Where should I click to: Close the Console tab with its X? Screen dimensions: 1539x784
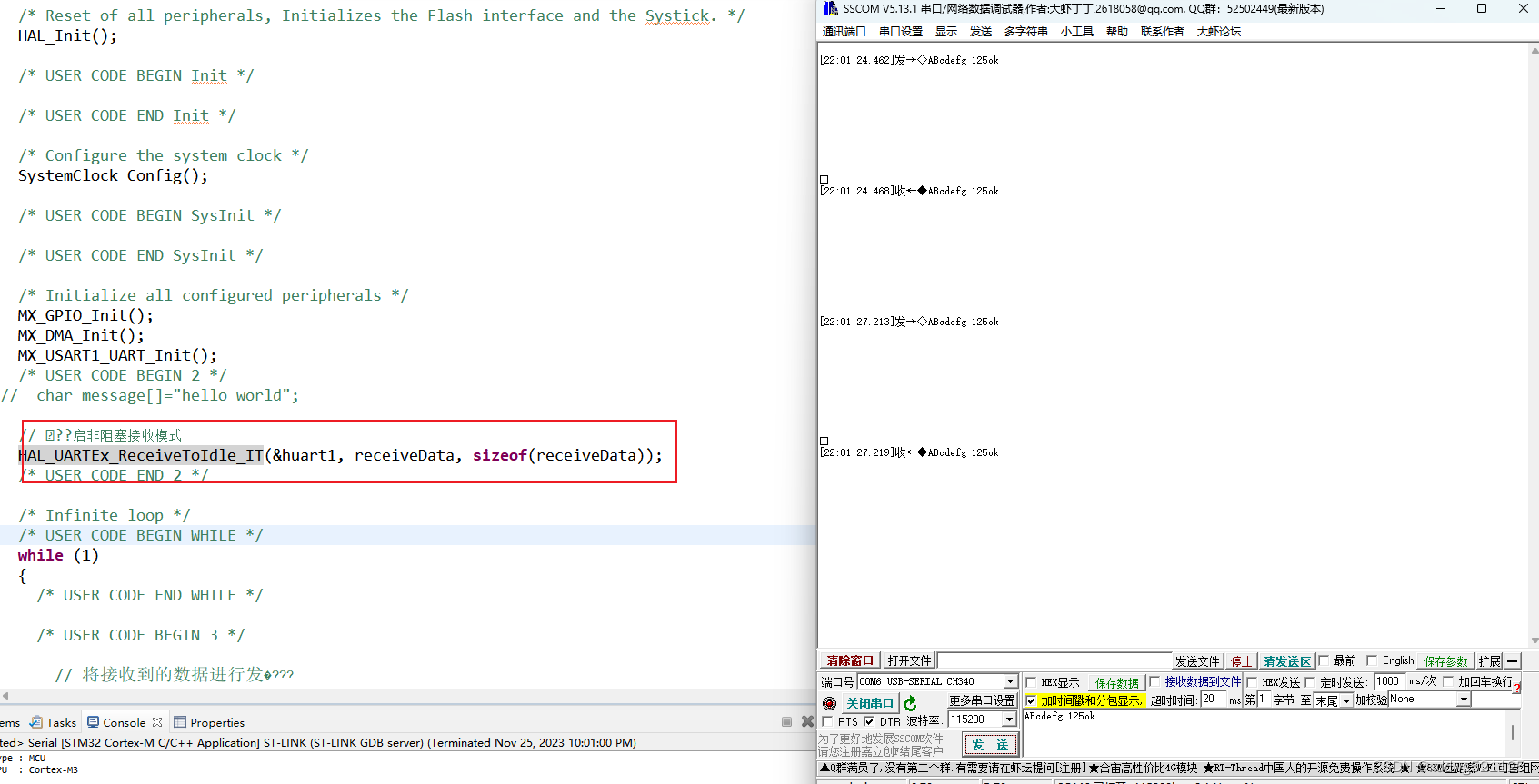point(157,722)
